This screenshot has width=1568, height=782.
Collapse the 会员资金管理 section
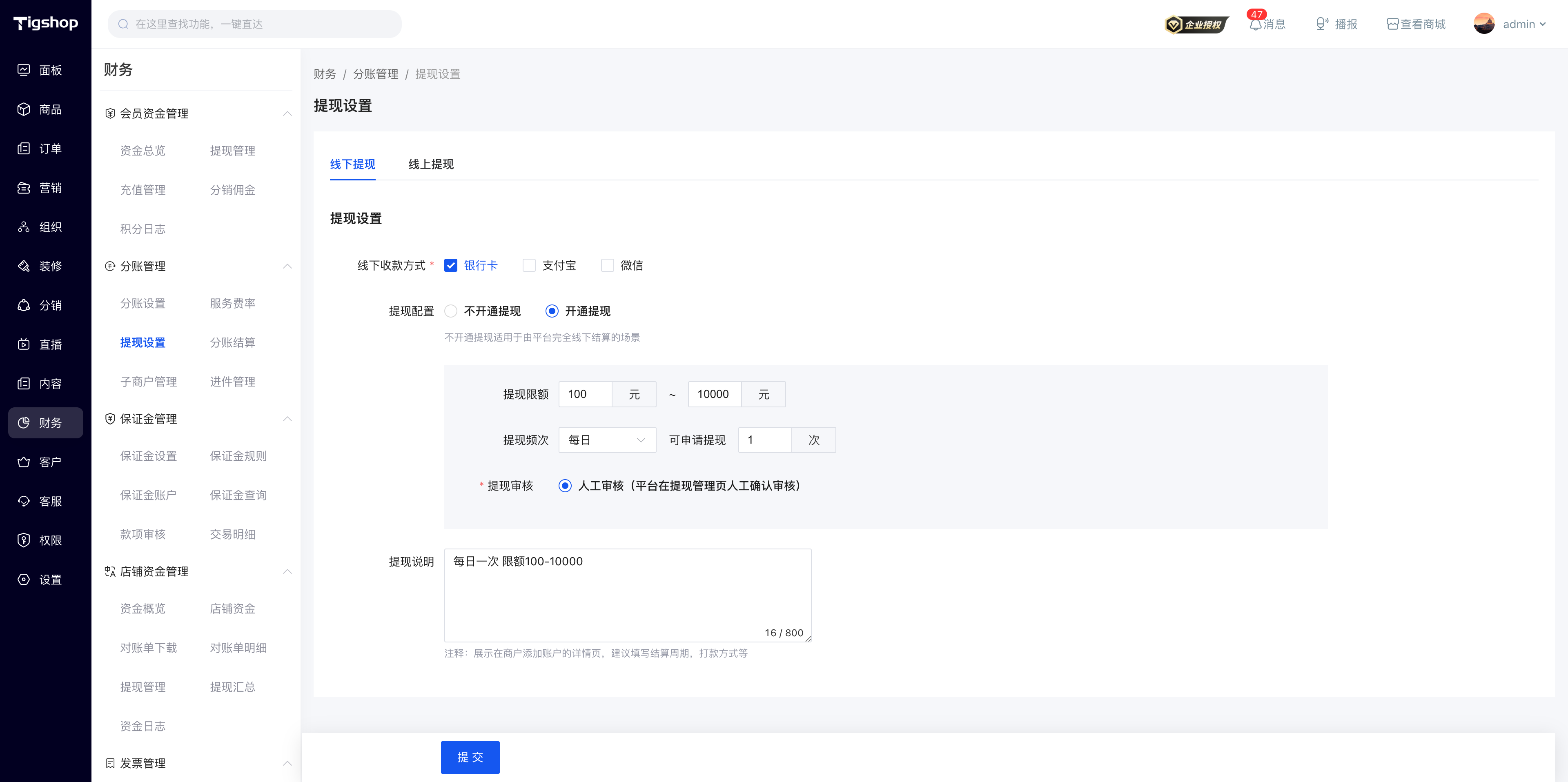click(287, 114)
